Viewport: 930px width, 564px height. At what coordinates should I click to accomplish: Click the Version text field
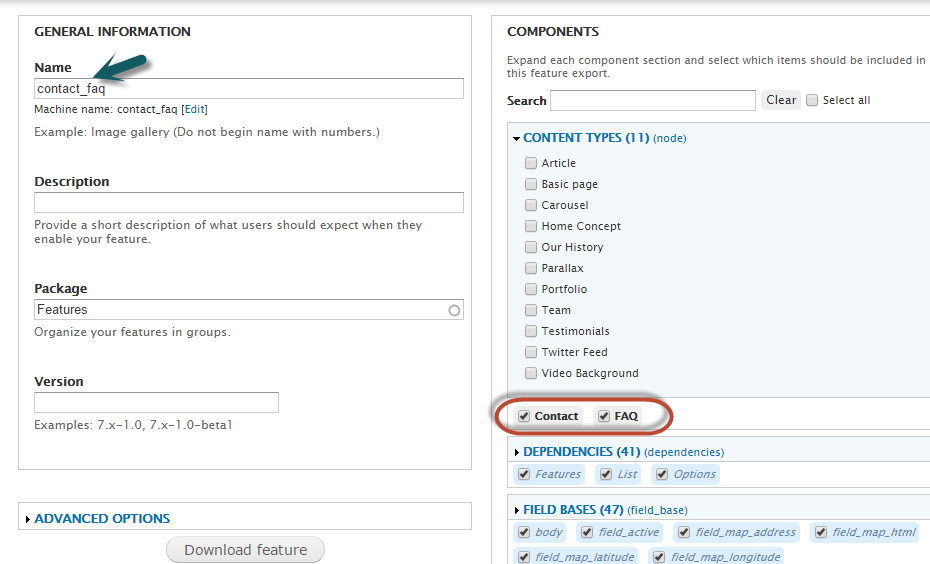(156, 403)
